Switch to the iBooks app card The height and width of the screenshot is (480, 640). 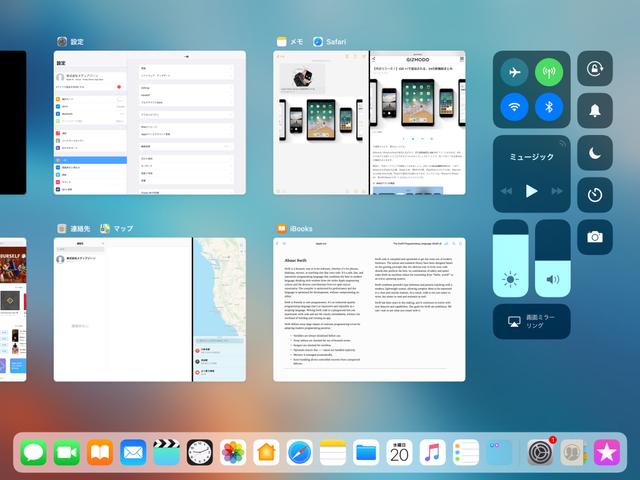coord(369,309)
